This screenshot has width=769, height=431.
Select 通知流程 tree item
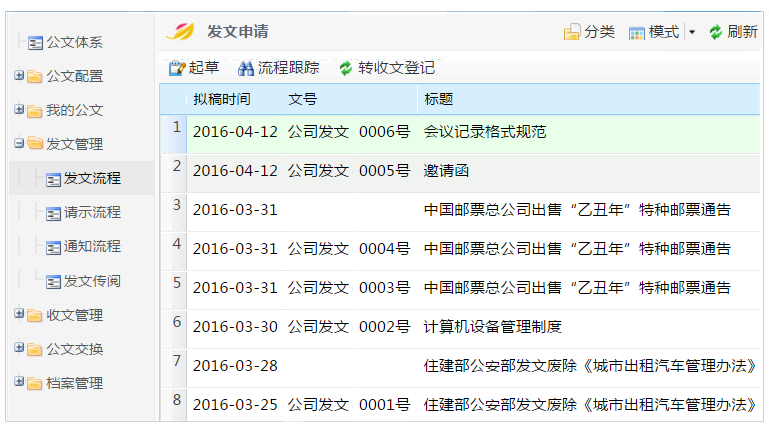92,246
